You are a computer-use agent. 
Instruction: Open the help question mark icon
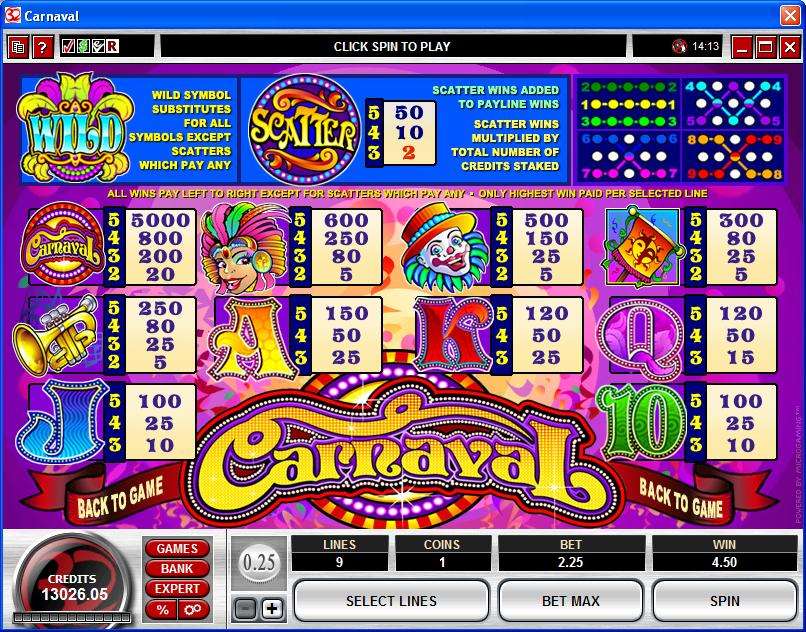click(x=43, y=47)
